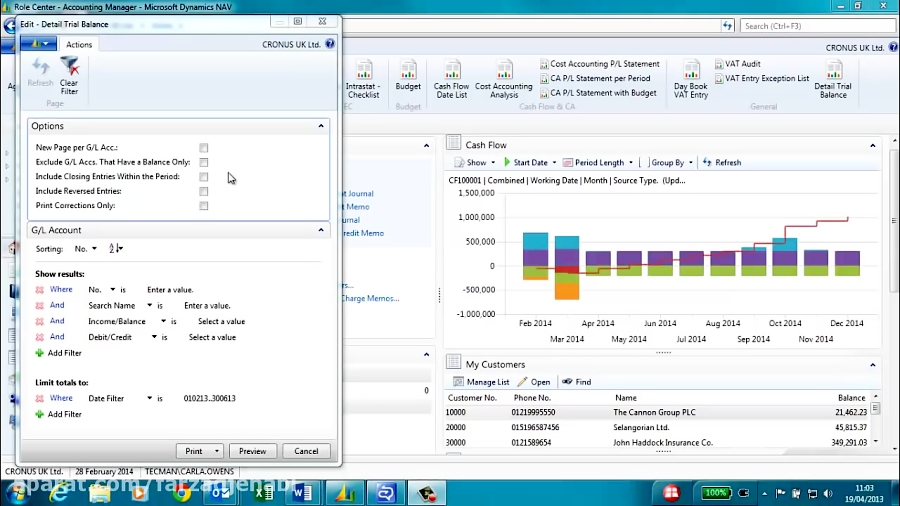Open Show dropdown in Cash Flow
This screenshot has width=900, height=506.
[493, 162]
